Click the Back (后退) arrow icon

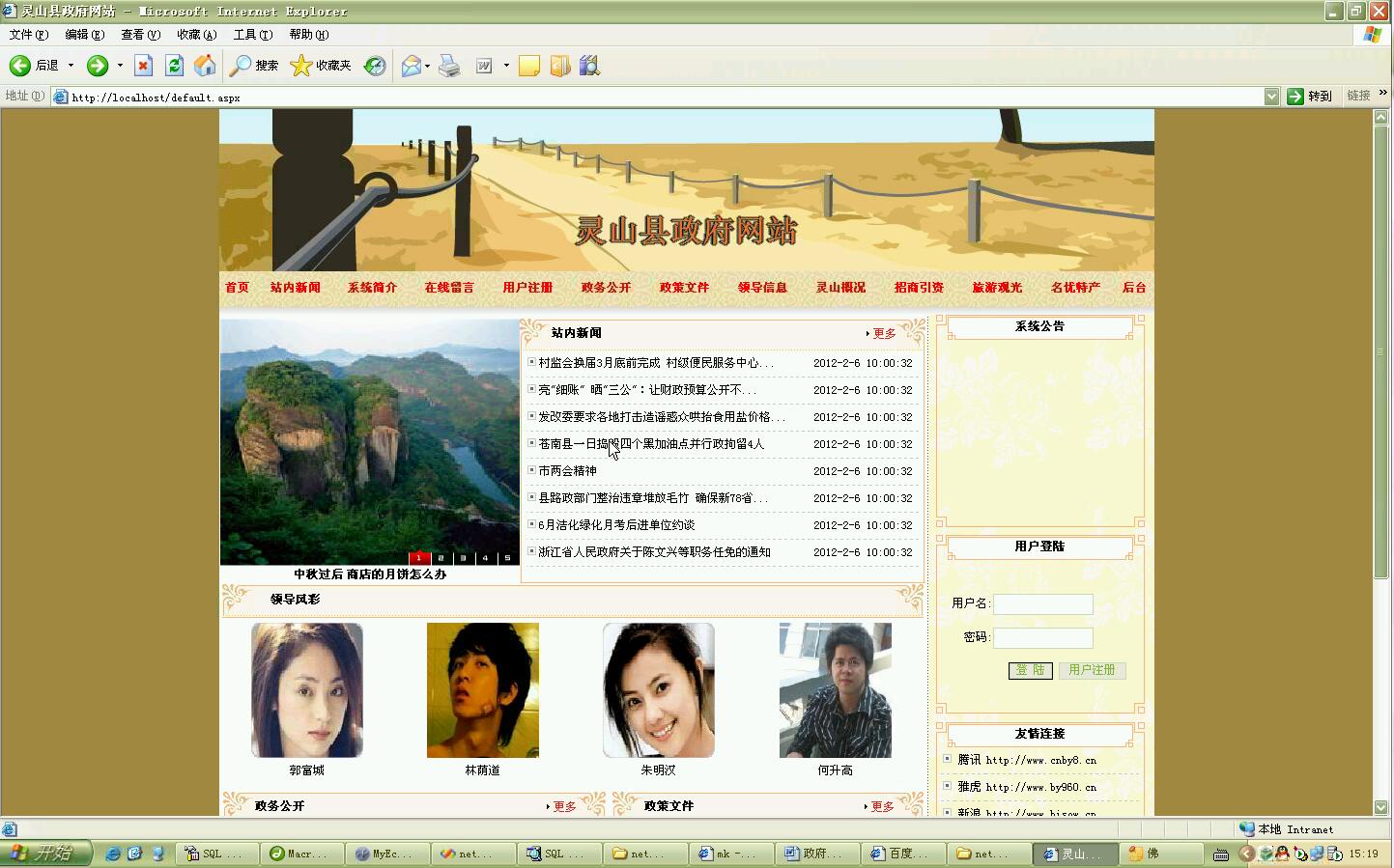click(x=19, y=66)
